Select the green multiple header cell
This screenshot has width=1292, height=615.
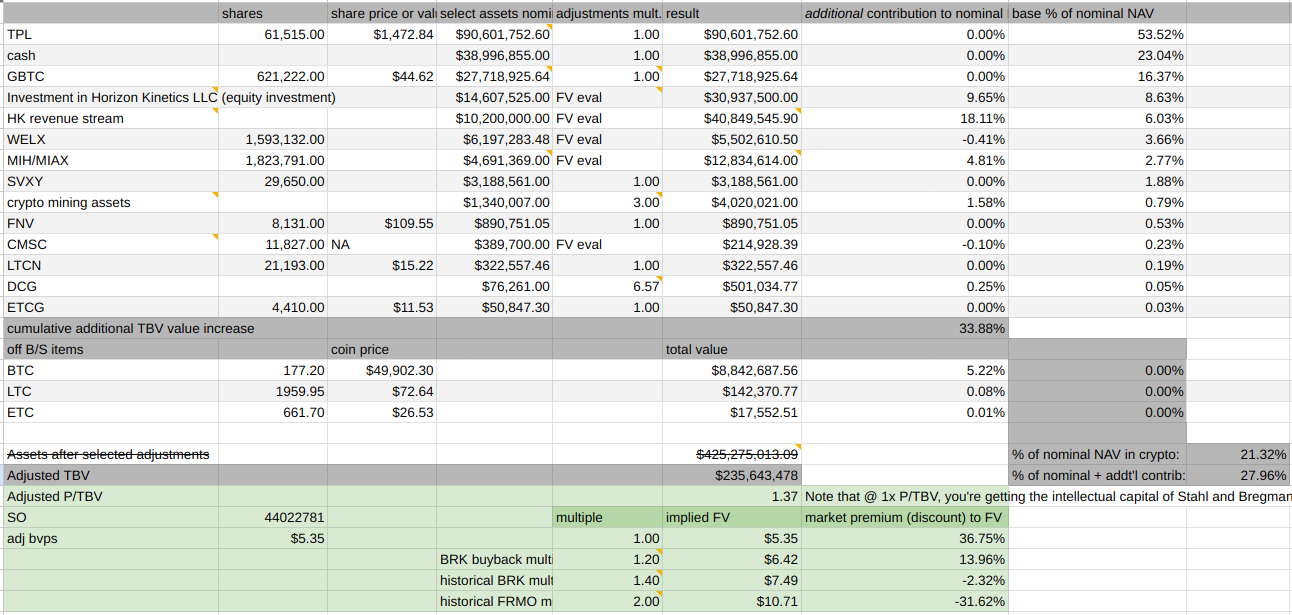click(x=607, y=517)
